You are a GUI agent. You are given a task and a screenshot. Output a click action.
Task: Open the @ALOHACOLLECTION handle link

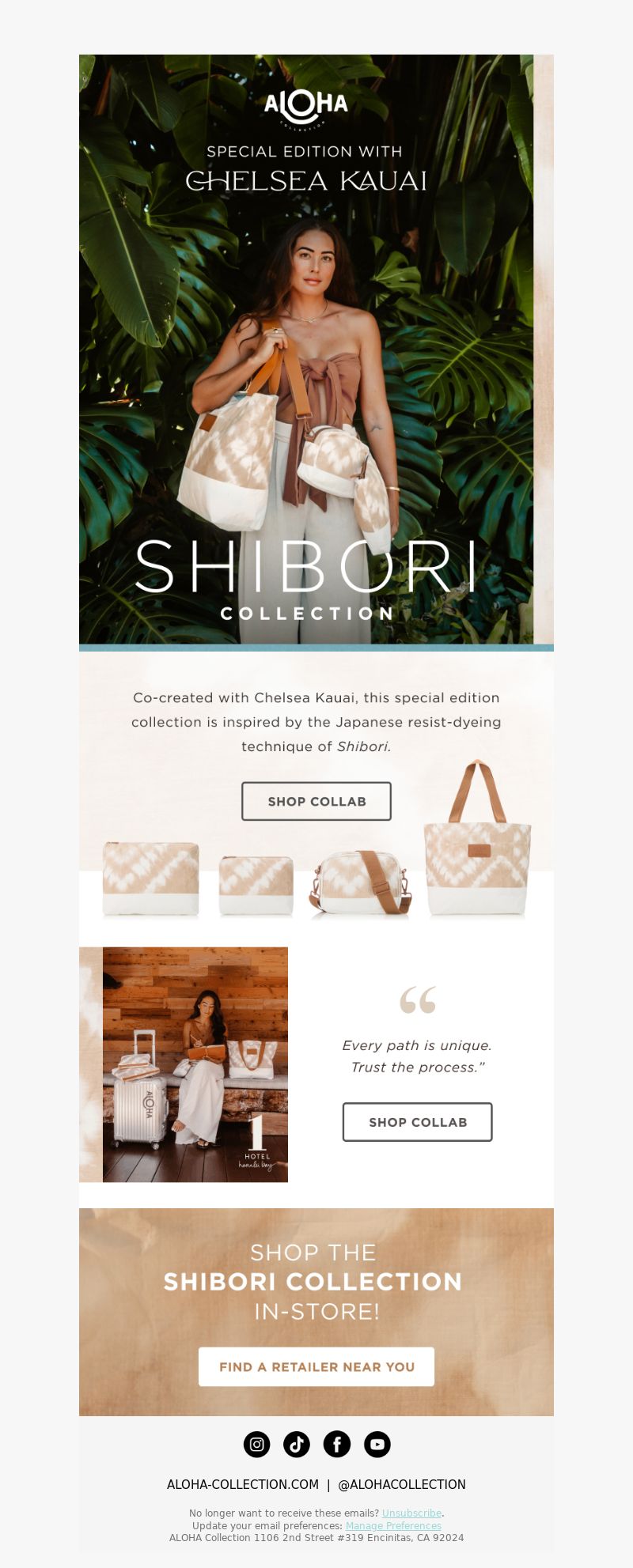point(402,1484)
